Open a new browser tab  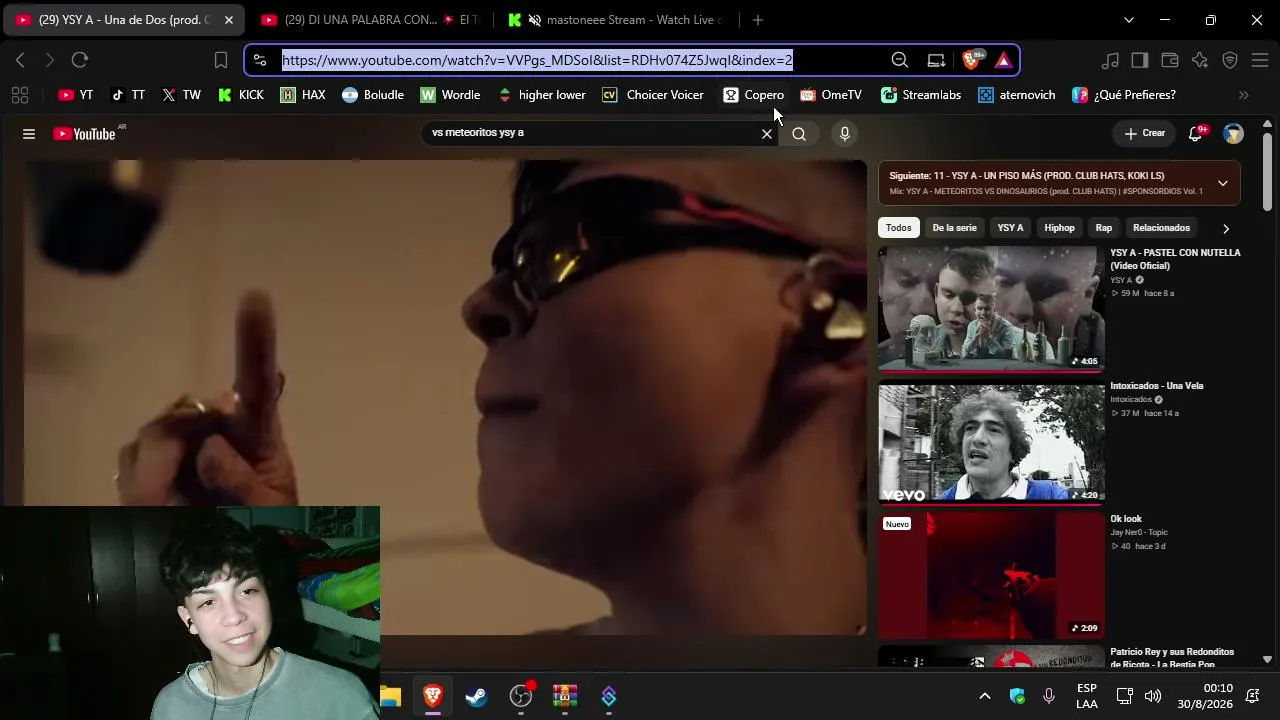[x=758, y=20]
